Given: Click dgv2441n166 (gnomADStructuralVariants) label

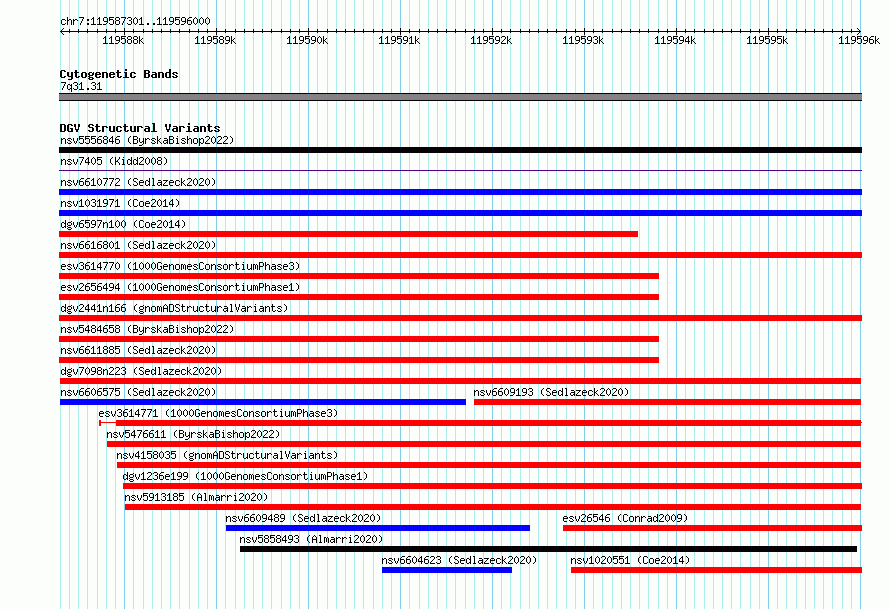Looking at the screenshot, I should pos(174,308).
